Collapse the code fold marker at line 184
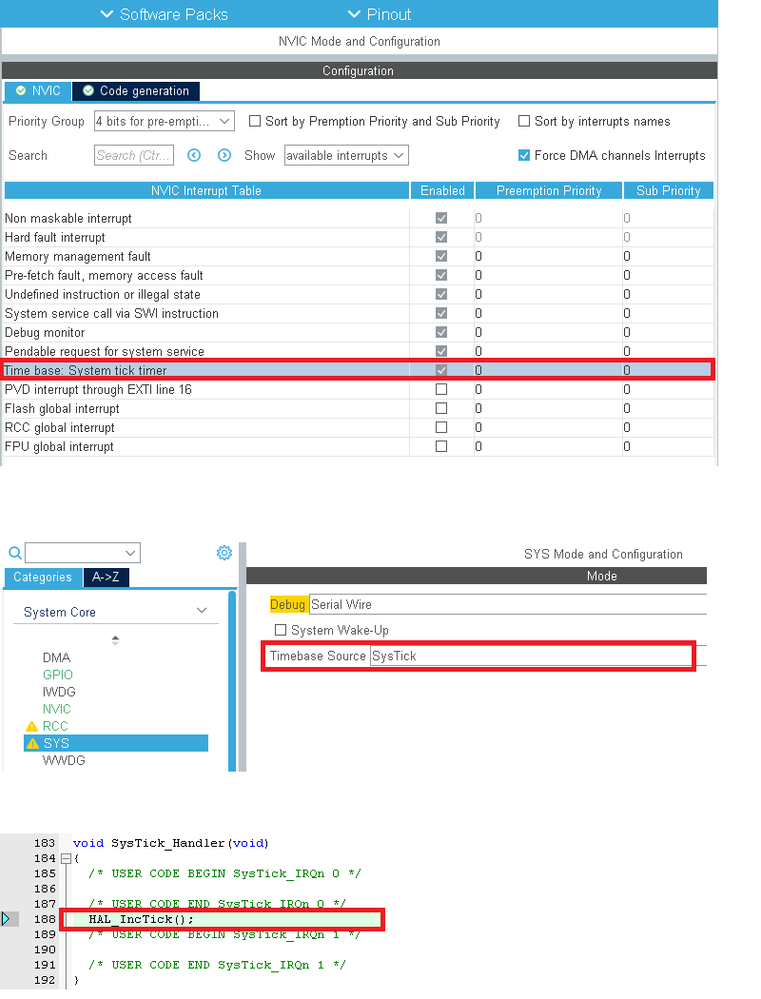The width and height of the screenshot is (761, 999). coord(66,858)
